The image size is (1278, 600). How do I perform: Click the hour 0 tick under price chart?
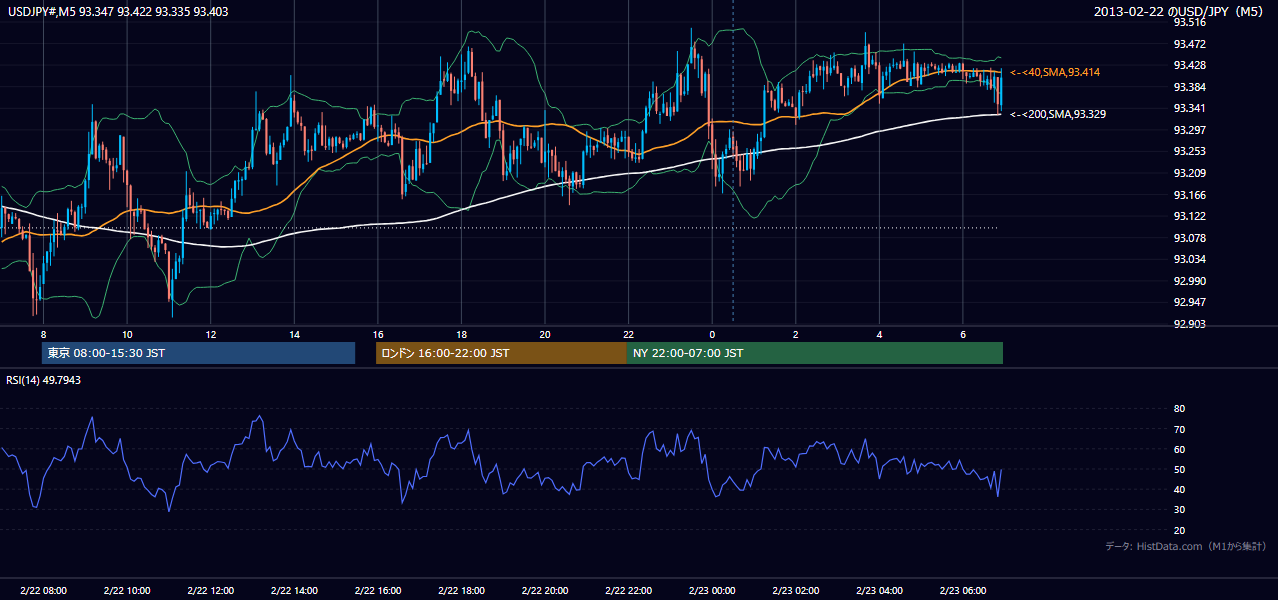pos(712,334)
